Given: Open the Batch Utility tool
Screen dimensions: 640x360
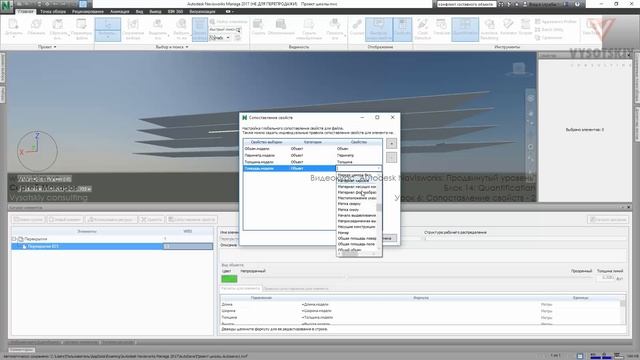Looking at the screenshot, I should [549, 29].
